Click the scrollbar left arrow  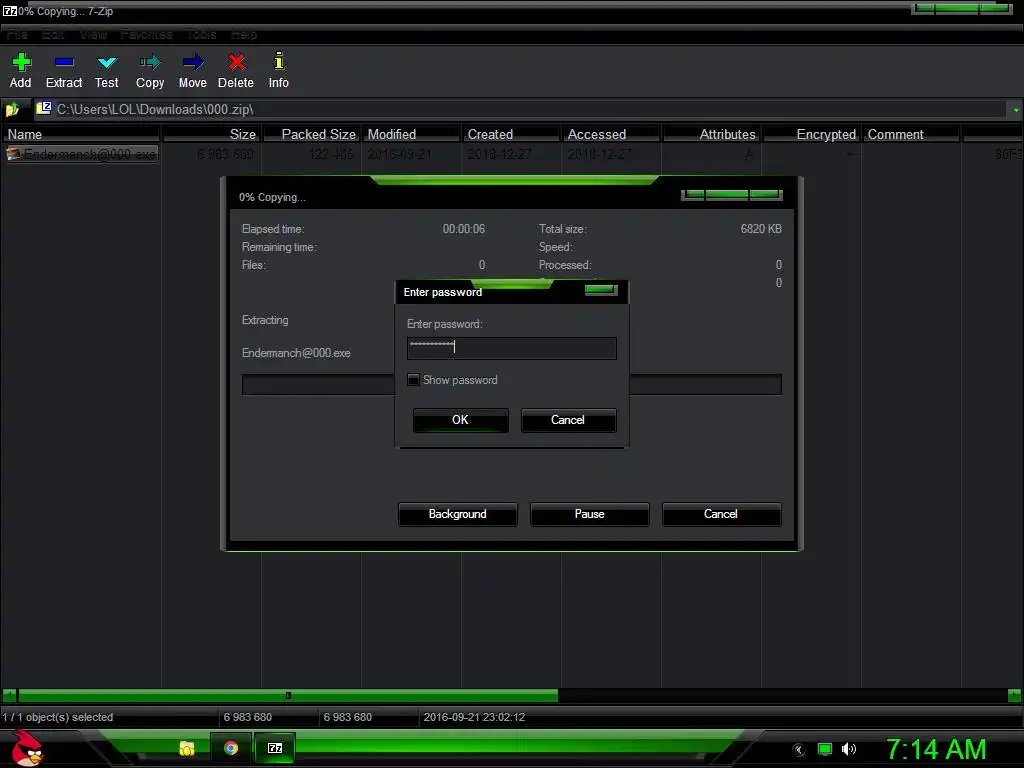pyautogui.click(x=9, y=696)
